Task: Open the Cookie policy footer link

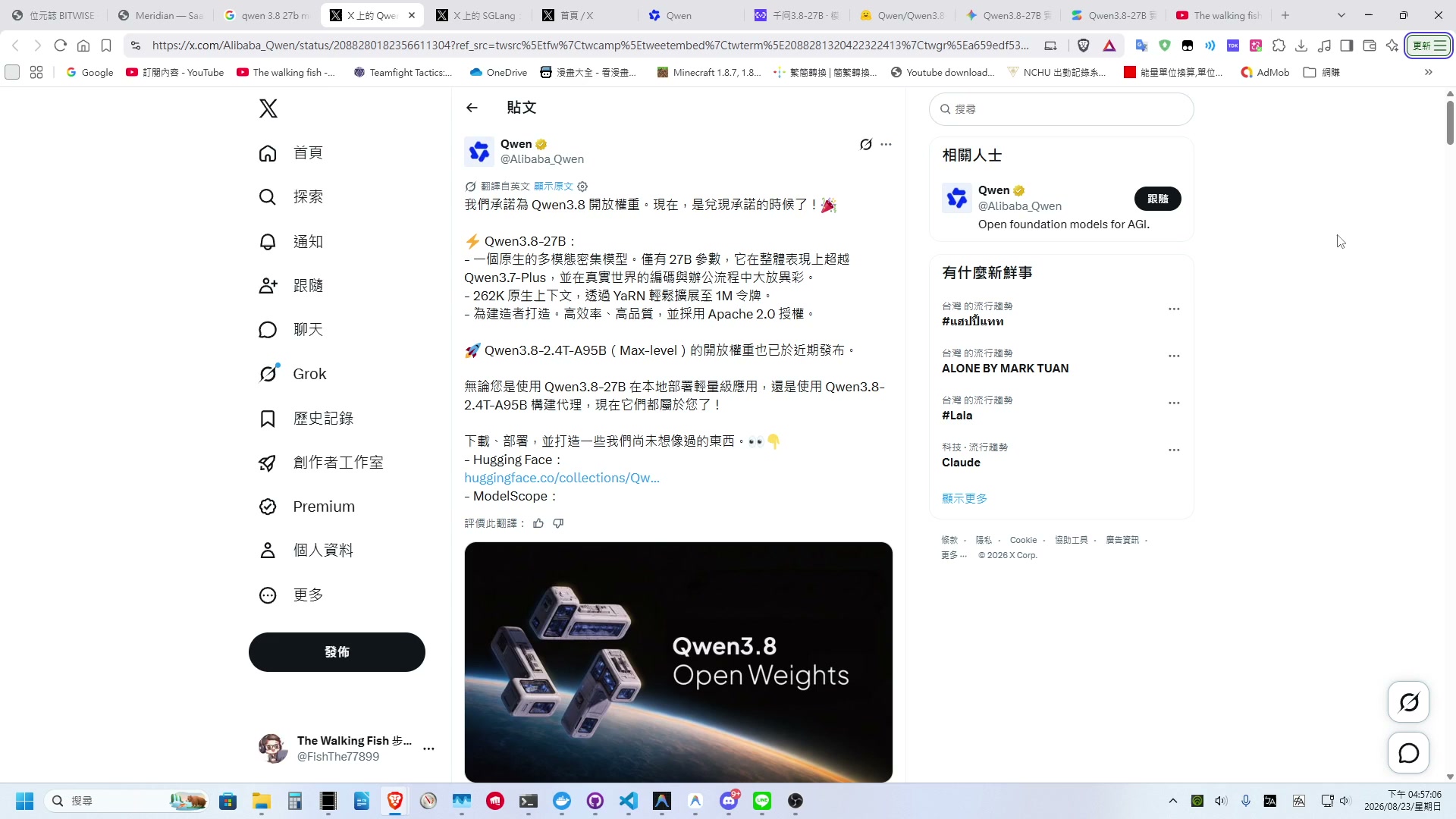Action: click(1023, 540)
